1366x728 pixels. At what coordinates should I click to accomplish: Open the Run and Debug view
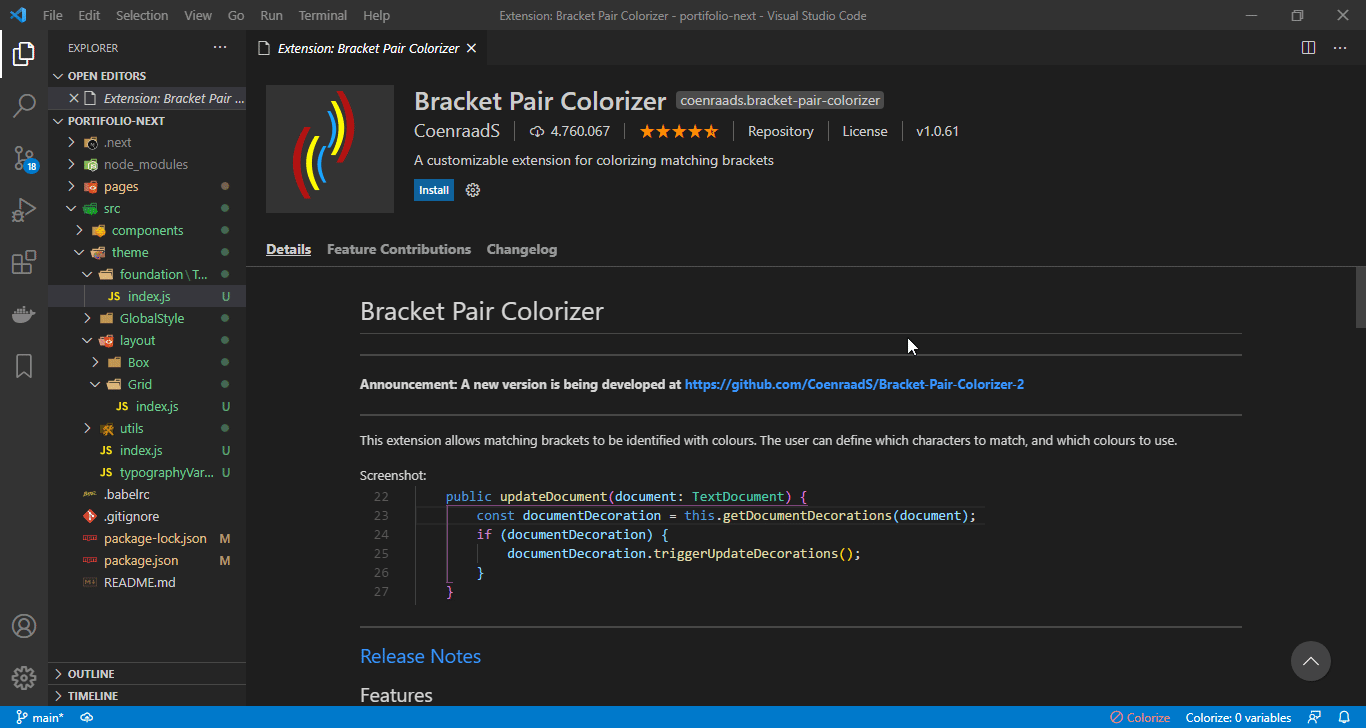24,210
